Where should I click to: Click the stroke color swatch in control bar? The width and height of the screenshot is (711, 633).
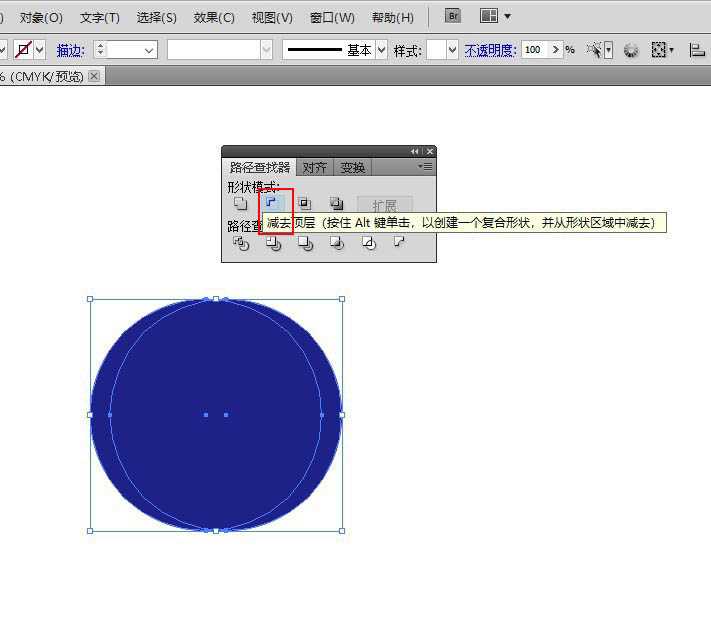pos(23,50)
